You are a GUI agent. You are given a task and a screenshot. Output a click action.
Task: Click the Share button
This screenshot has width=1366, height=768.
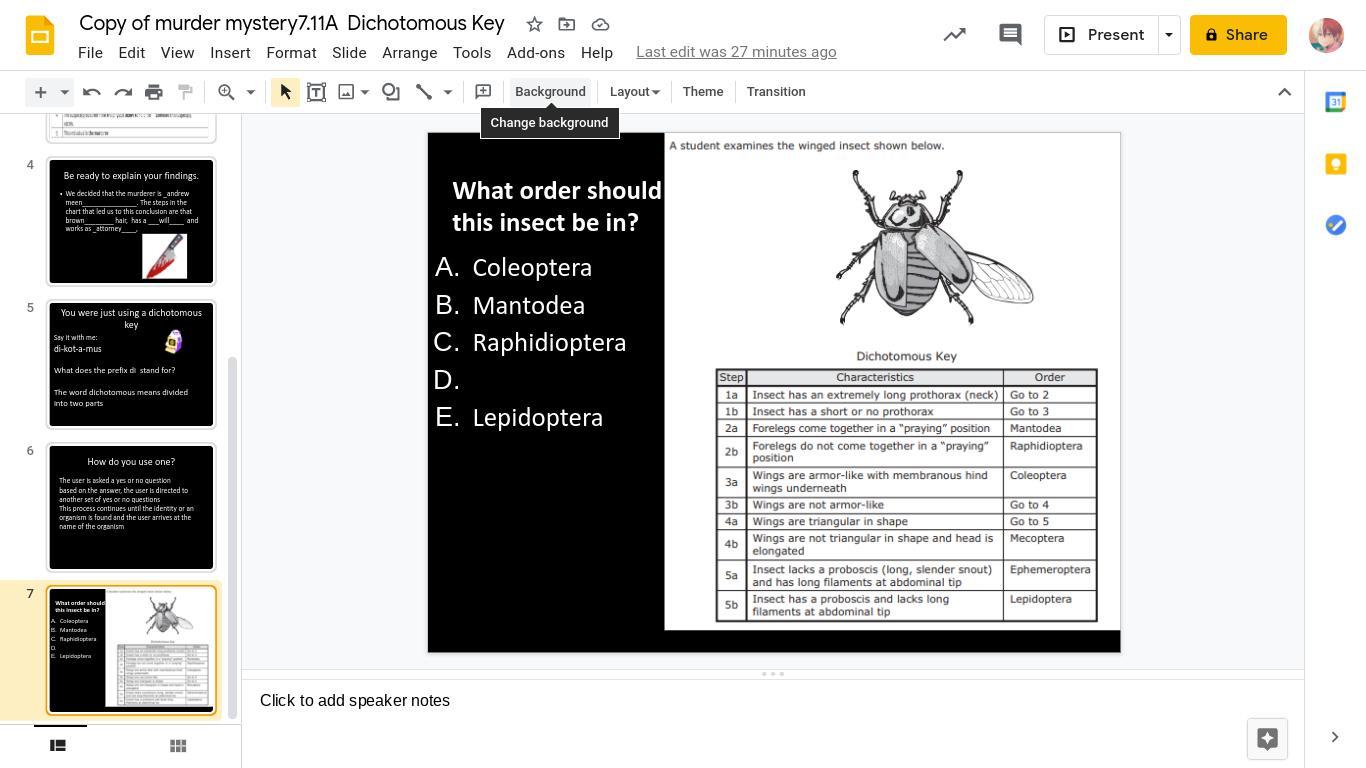tap(1238, 35)
